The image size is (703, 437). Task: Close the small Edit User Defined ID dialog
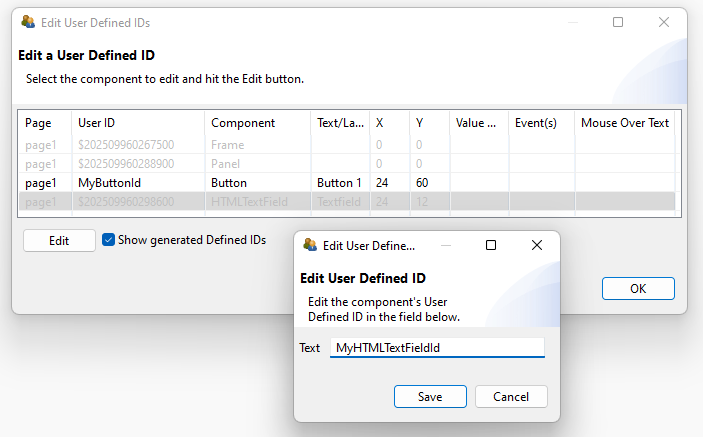tap(537, 245)
